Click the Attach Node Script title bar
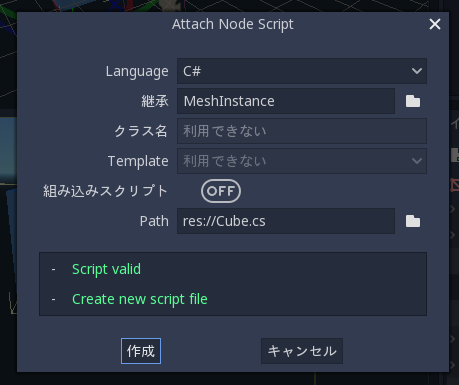 point(233,24)
